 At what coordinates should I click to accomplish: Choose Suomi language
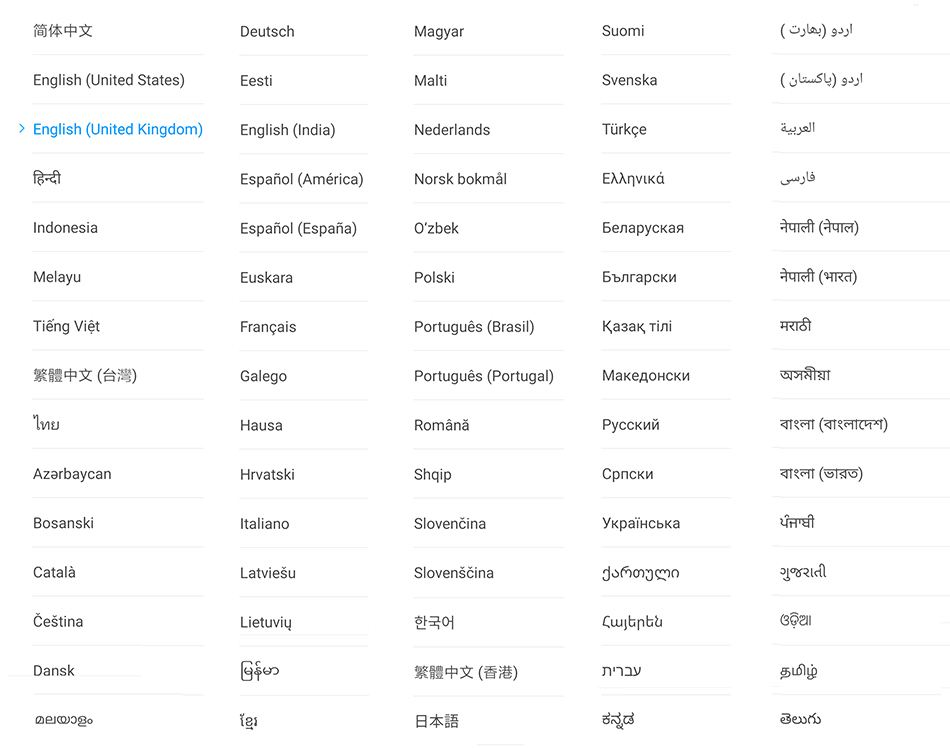click(623, 31)
